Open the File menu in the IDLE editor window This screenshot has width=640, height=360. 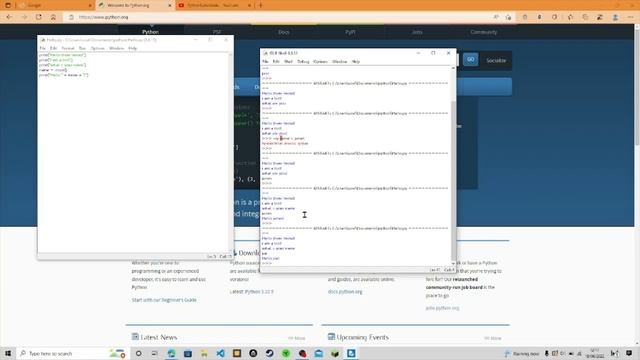42,48
